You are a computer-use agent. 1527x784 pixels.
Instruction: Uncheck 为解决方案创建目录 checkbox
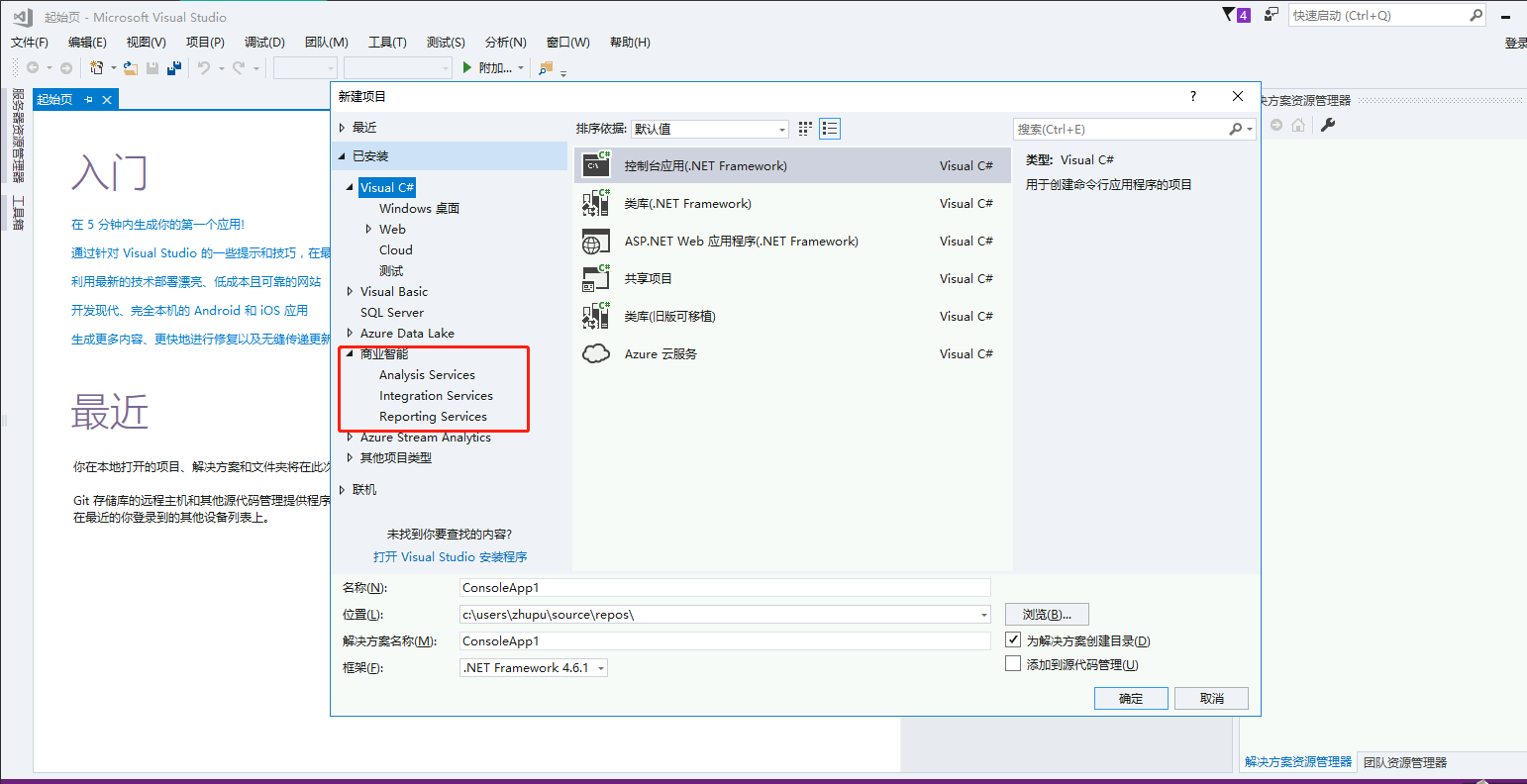[1013, 638]
